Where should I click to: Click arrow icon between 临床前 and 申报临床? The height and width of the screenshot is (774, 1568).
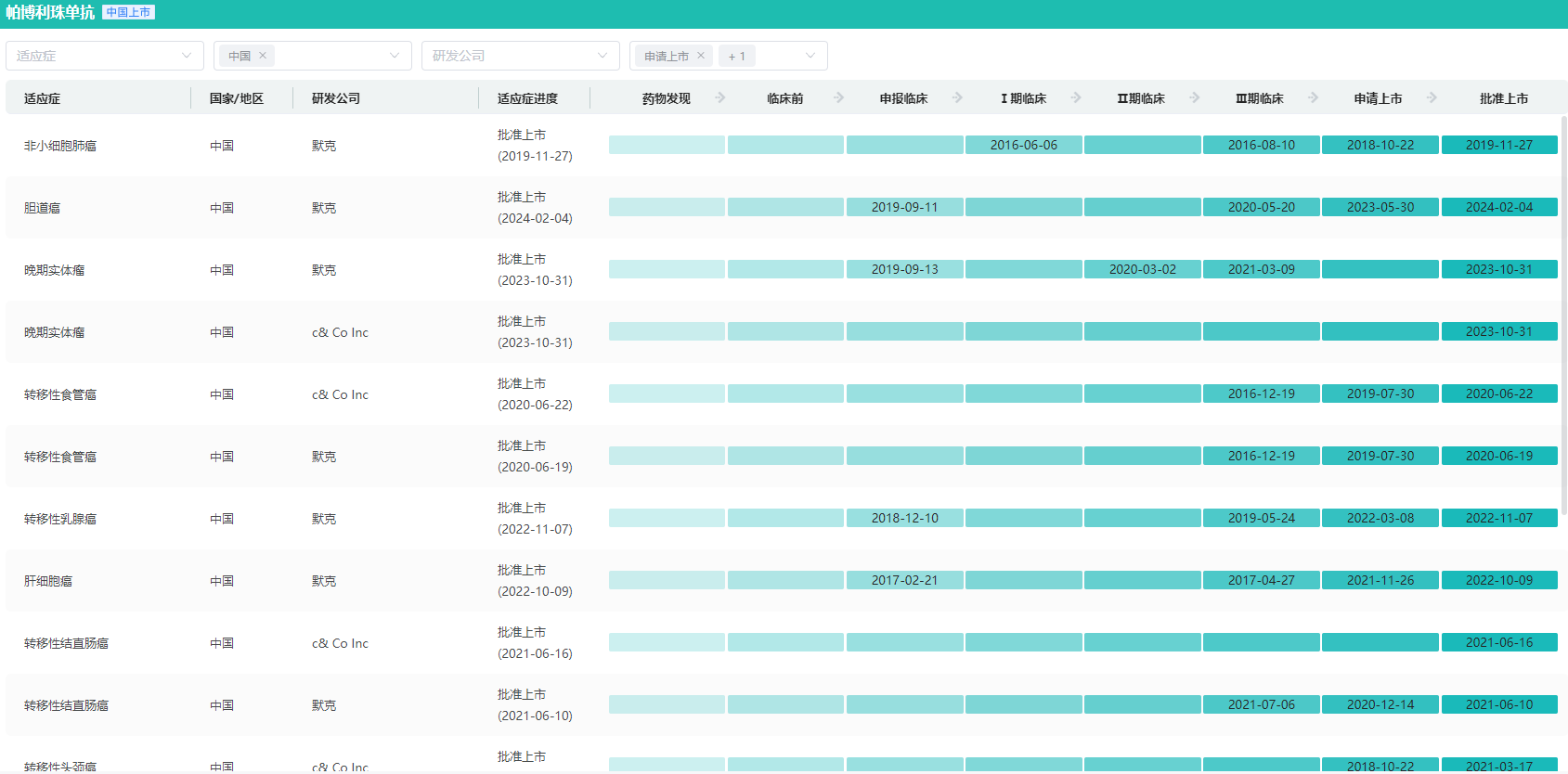coord(839,97)
